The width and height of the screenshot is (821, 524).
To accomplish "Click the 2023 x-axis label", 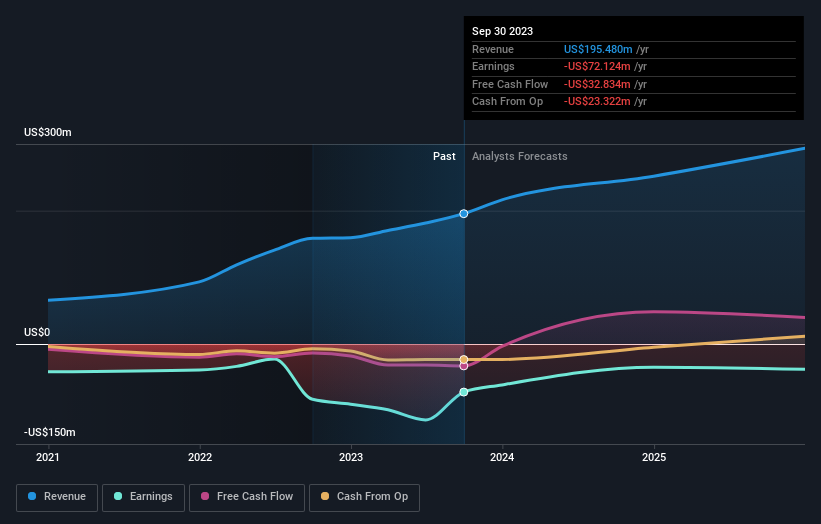I will coord(351,458).
